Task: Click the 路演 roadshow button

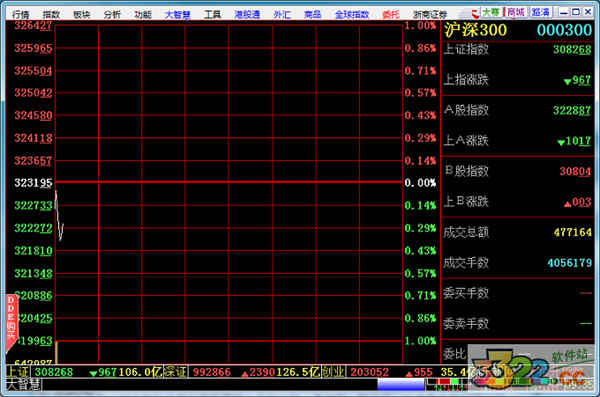Action: [x=540, y=12]
